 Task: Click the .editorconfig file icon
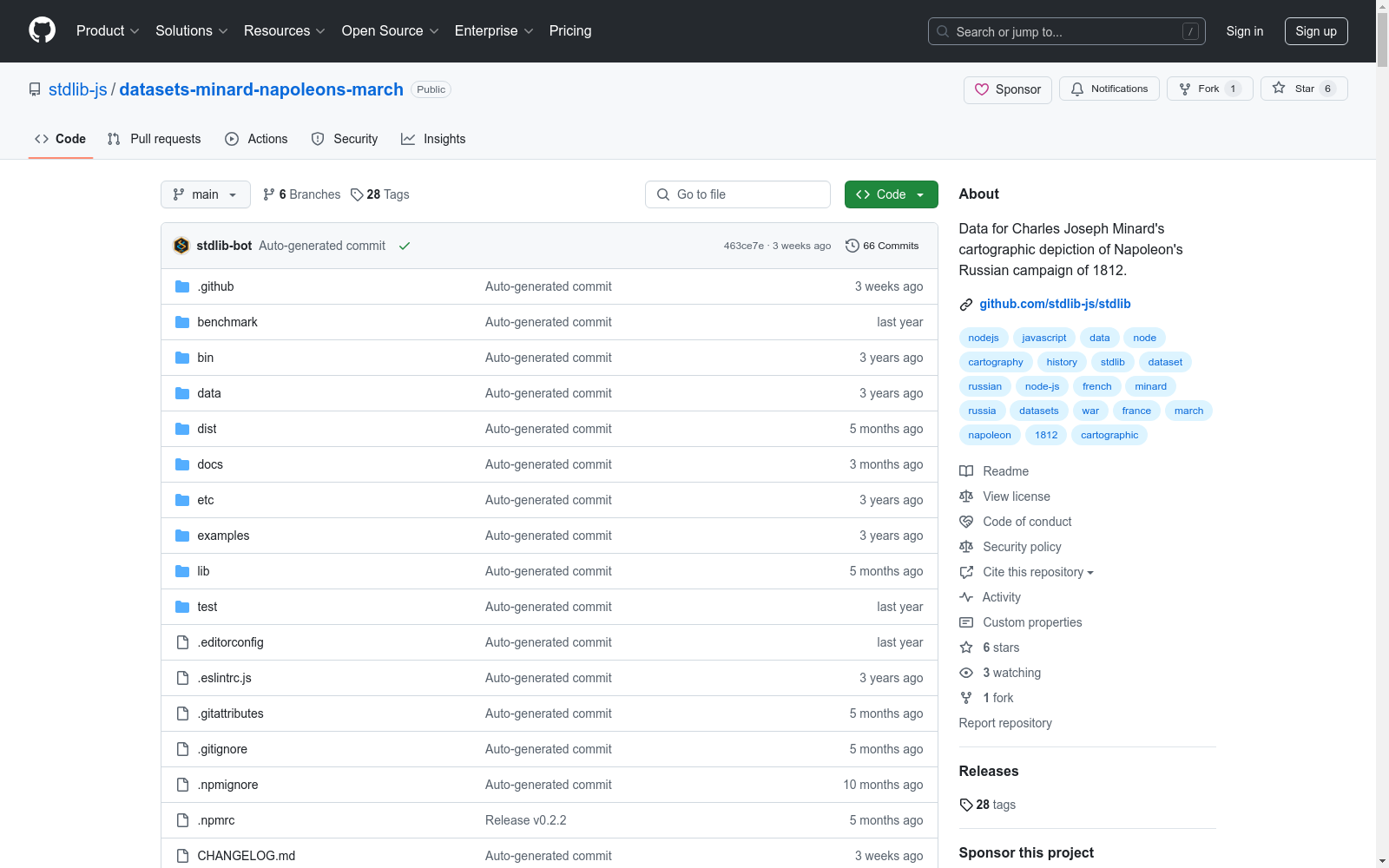182,642
